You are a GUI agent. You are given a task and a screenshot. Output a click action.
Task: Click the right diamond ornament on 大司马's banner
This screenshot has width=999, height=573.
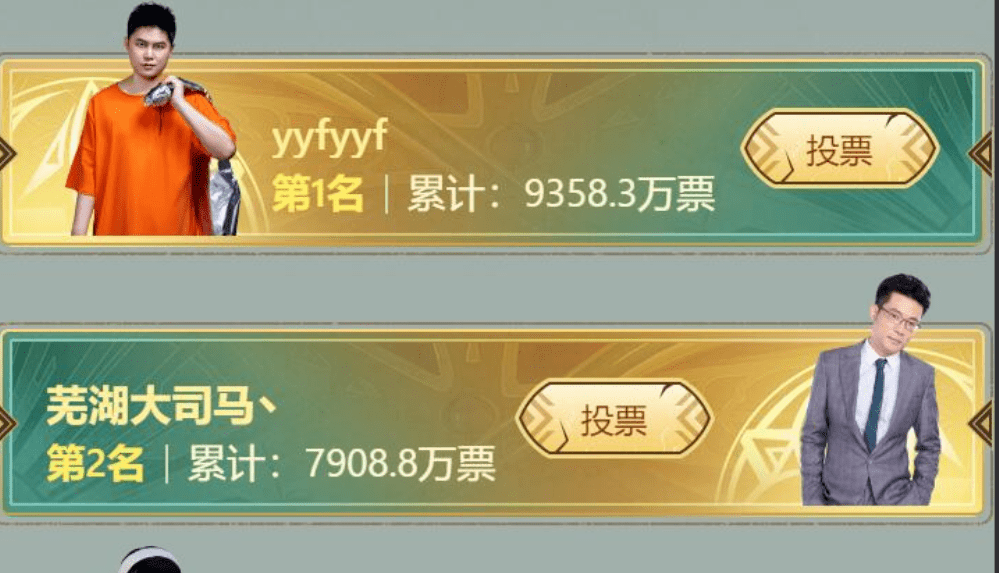click(x=983, y=423)
